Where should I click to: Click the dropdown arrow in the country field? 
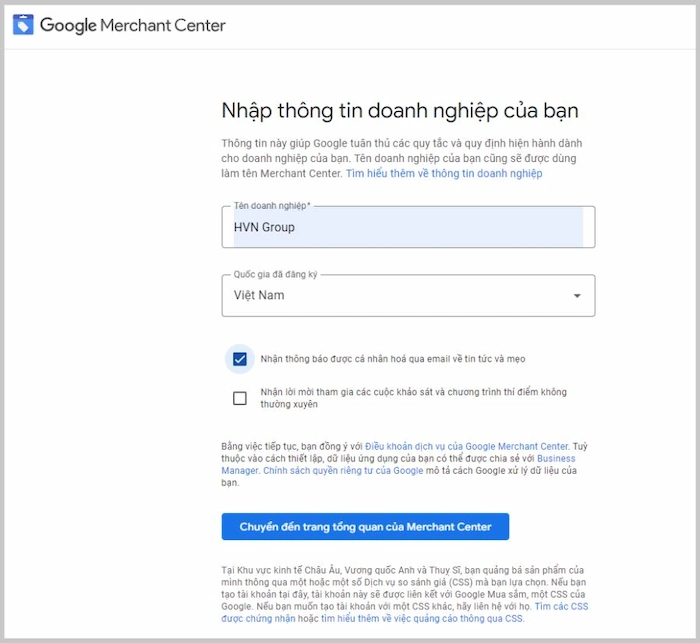pos(576,296)
